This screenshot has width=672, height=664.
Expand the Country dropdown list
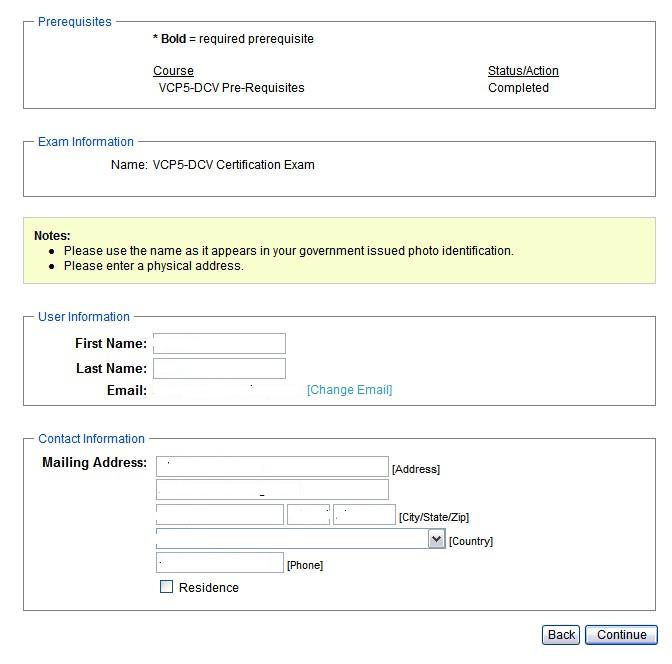coord(436,539)
